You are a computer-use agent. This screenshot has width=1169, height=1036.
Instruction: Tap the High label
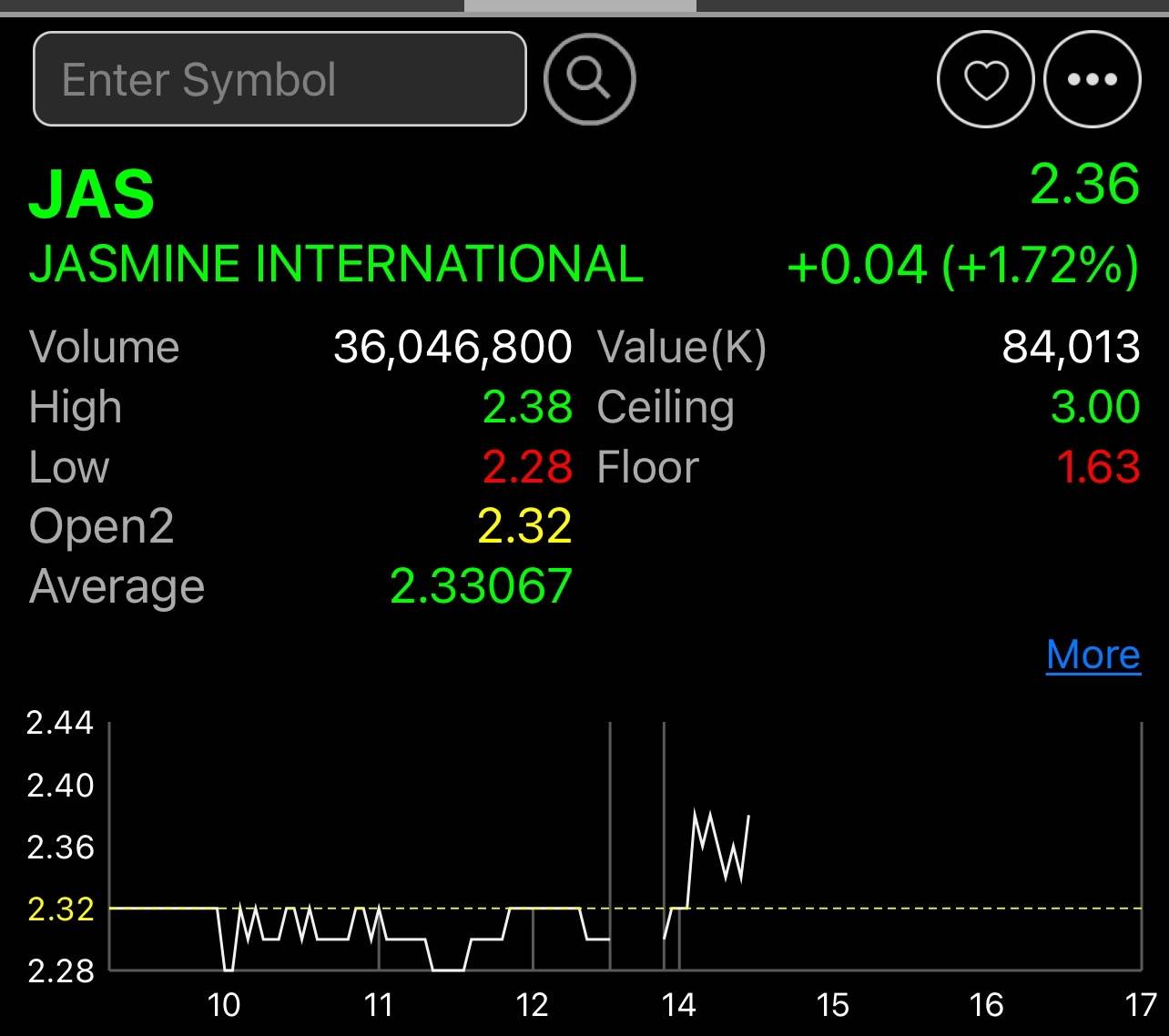[x=75, y=408]
